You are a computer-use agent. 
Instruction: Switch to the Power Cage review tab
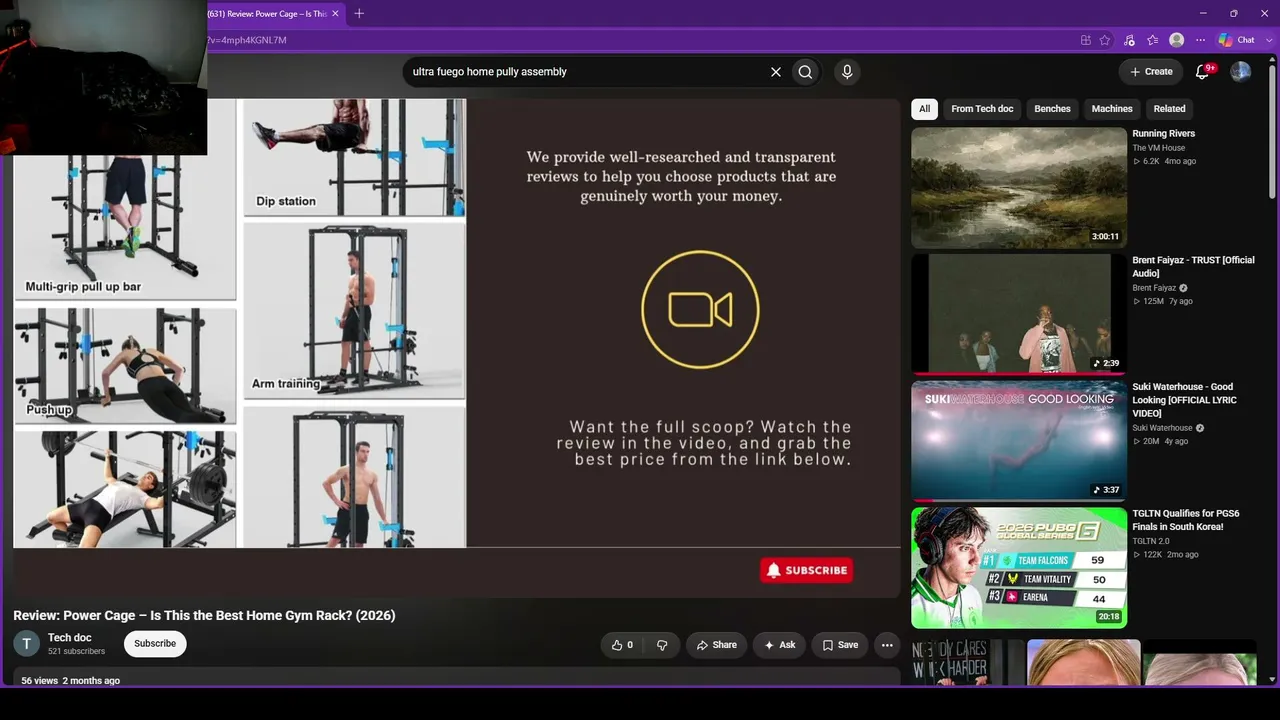pyautogui.click(x=266, y=13)
